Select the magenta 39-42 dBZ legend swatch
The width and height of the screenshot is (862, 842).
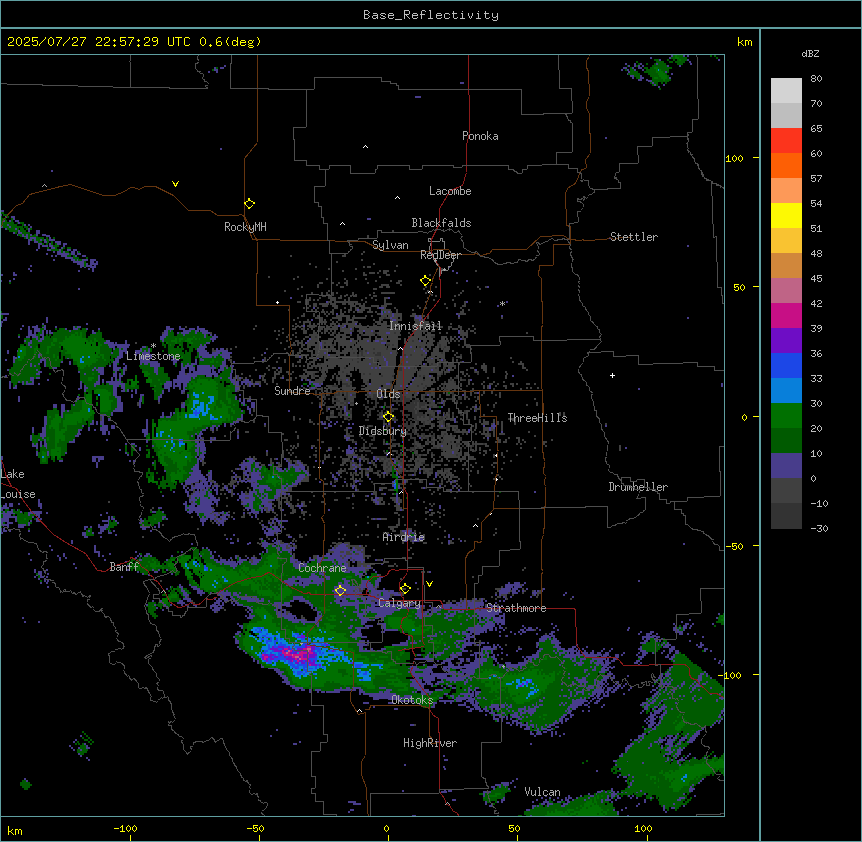point(786,315)
